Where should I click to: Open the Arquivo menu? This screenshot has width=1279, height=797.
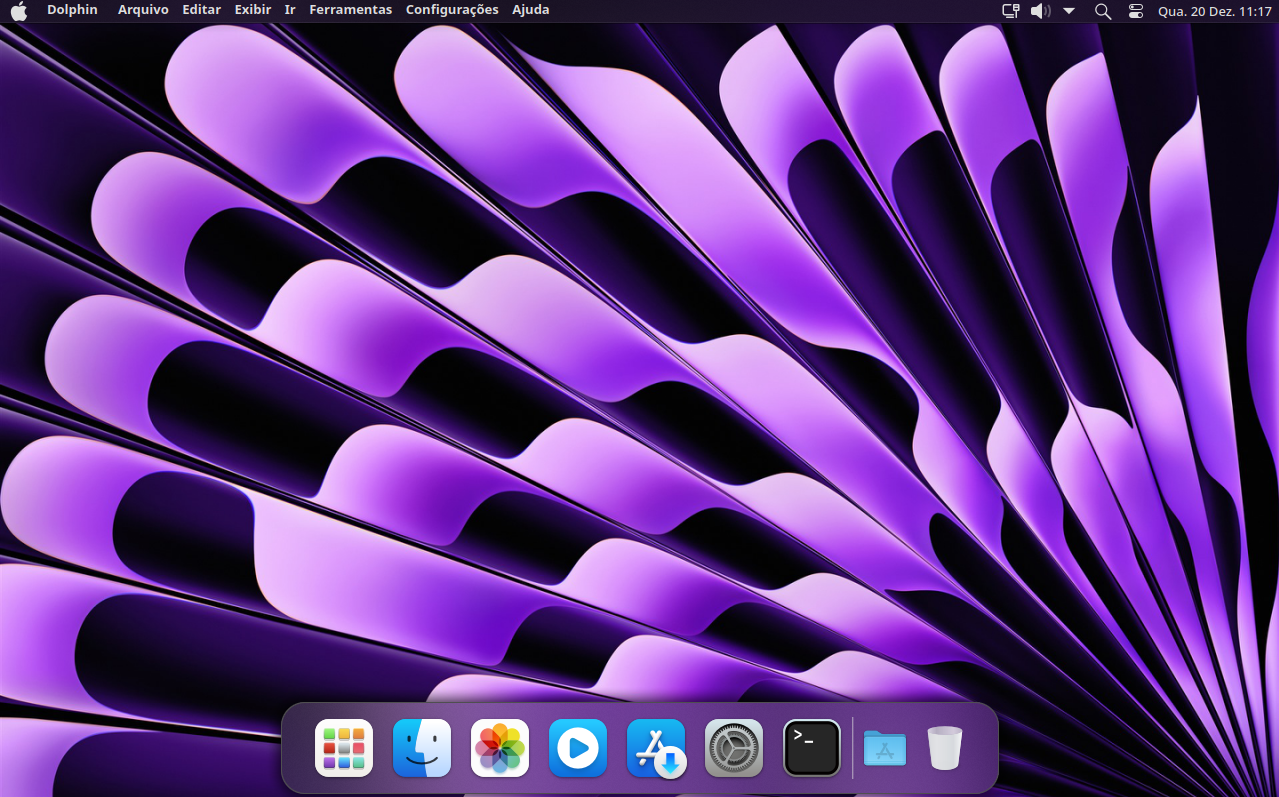click(x=143, y=10)
